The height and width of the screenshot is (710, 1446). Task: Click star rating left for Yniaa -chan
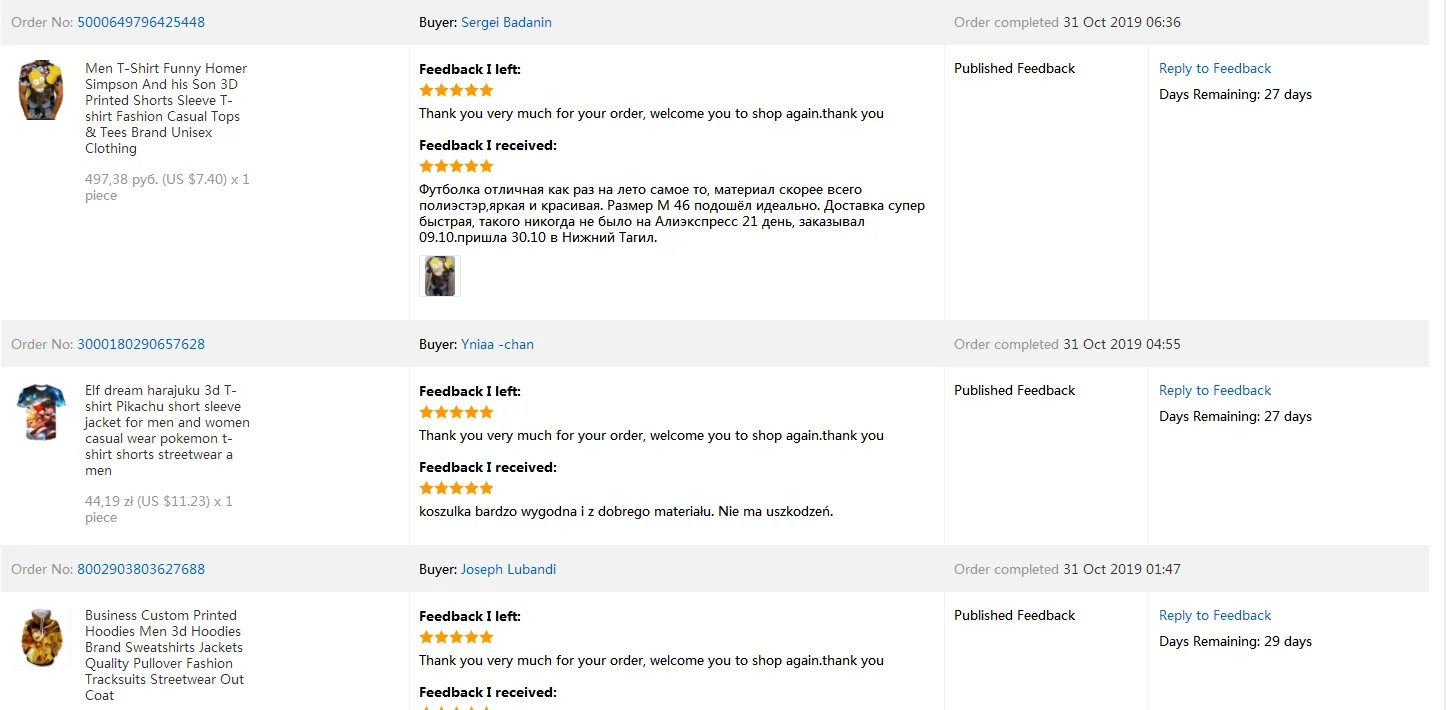456,412
